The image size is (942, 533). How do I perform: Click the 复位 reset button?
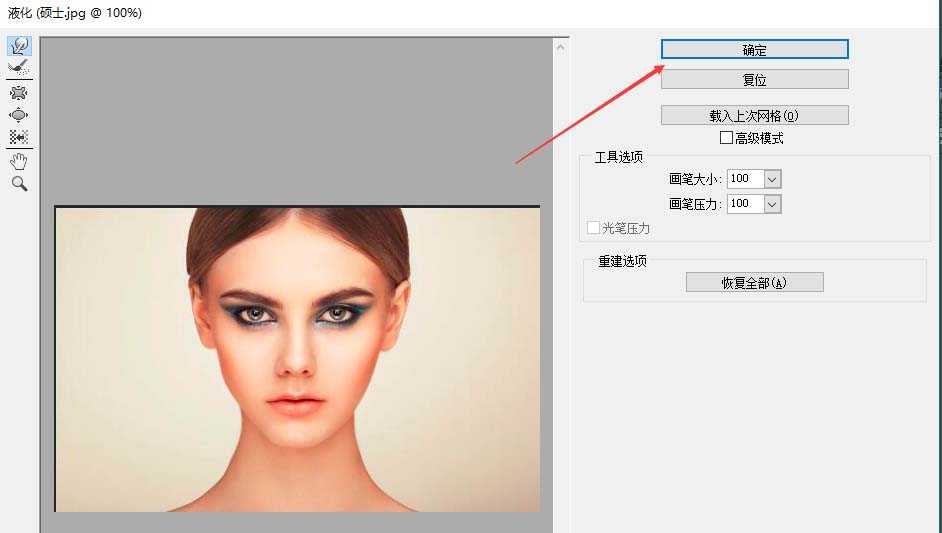(755, 79)
